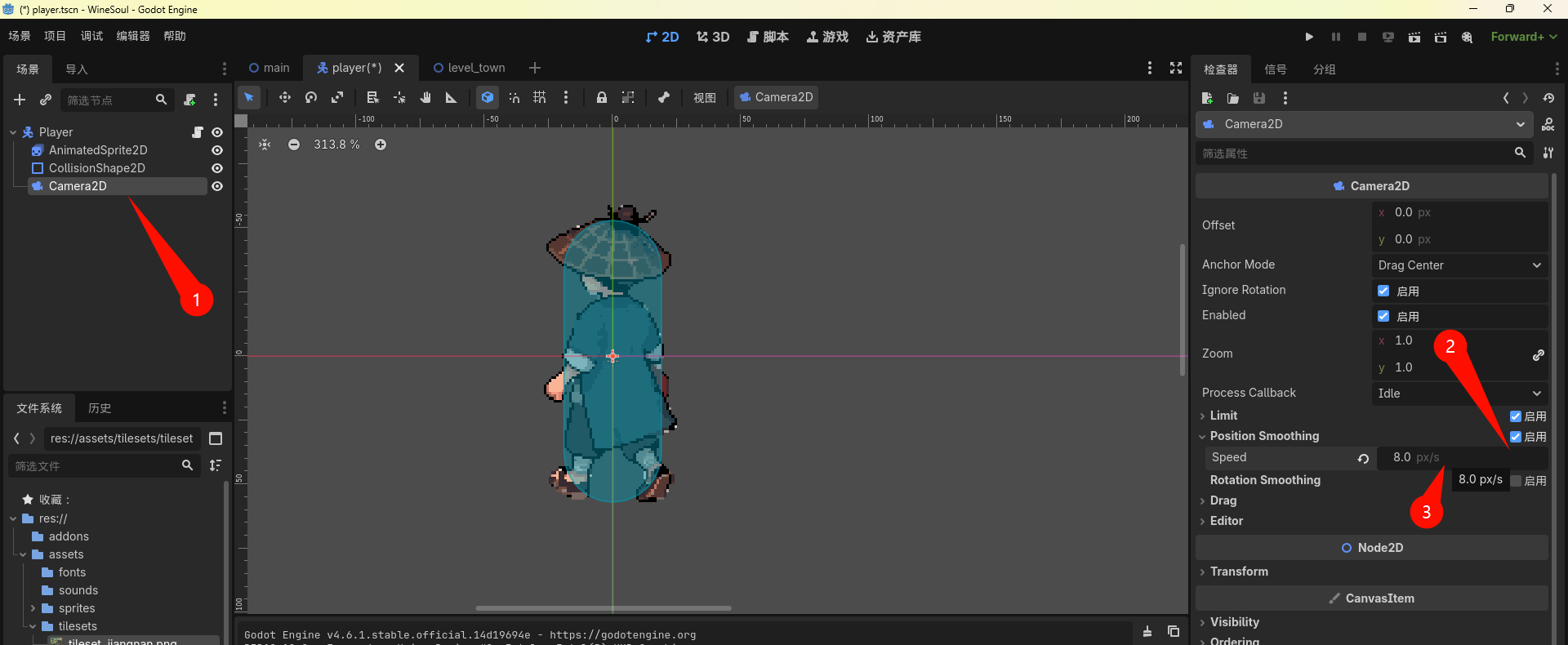
Task: Uncheck the Enabled checkbox
Action: [x=1383, y=316]
